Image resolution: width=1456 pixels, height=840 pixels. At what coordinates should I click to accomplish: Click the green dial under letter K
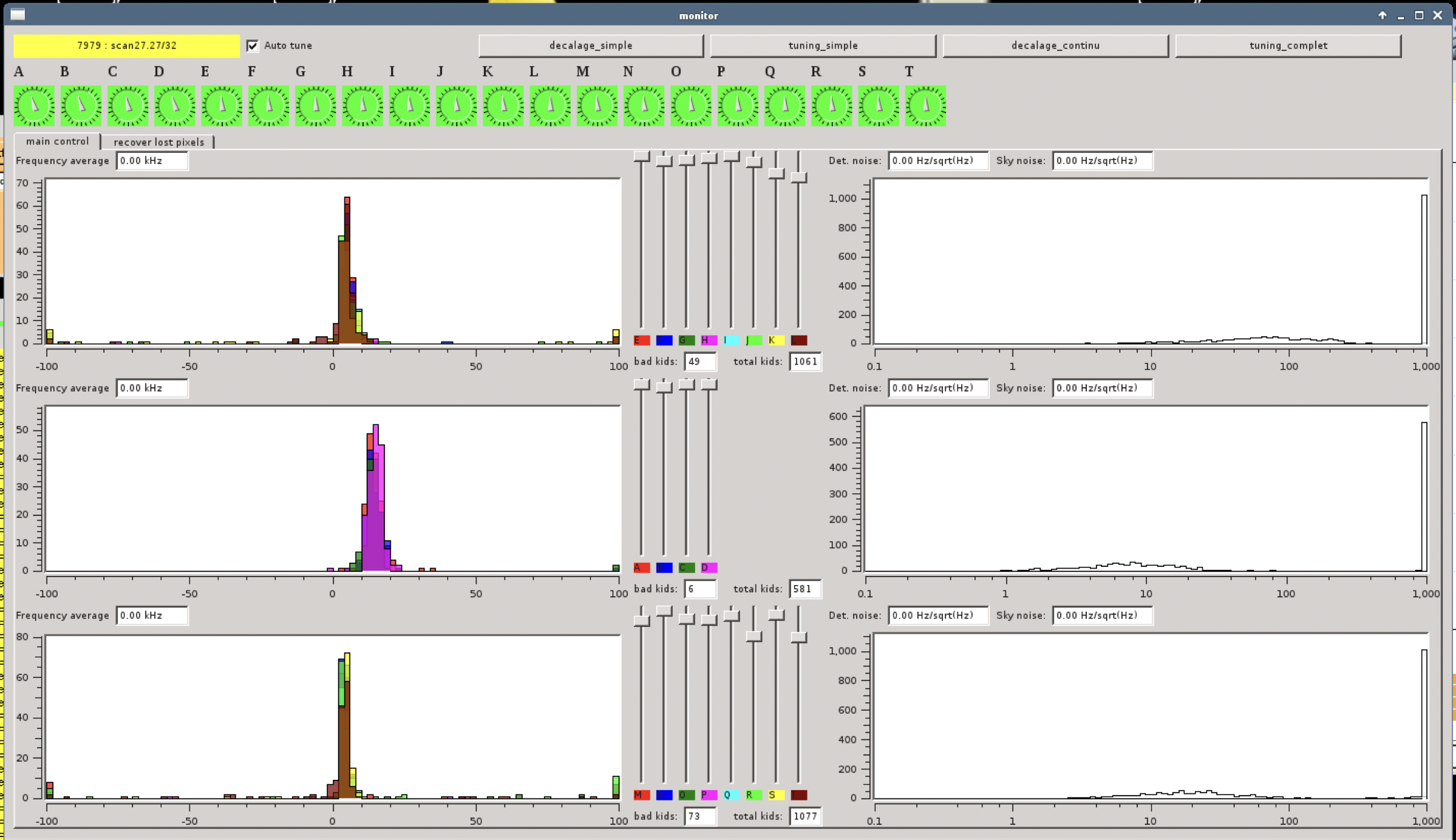coord(503,106)
